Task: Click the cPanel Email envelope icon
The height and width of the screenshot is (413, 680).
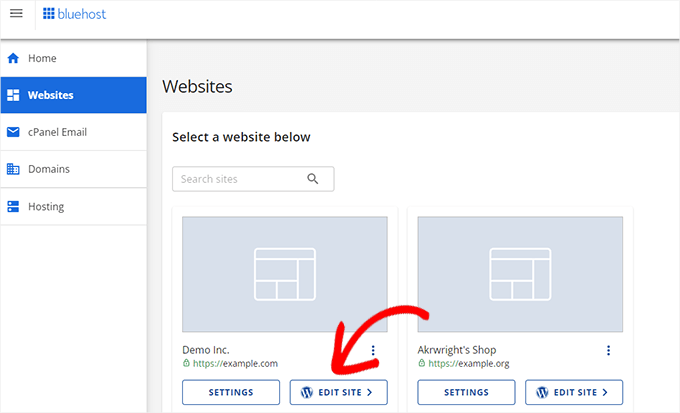Action: point(14,132)
